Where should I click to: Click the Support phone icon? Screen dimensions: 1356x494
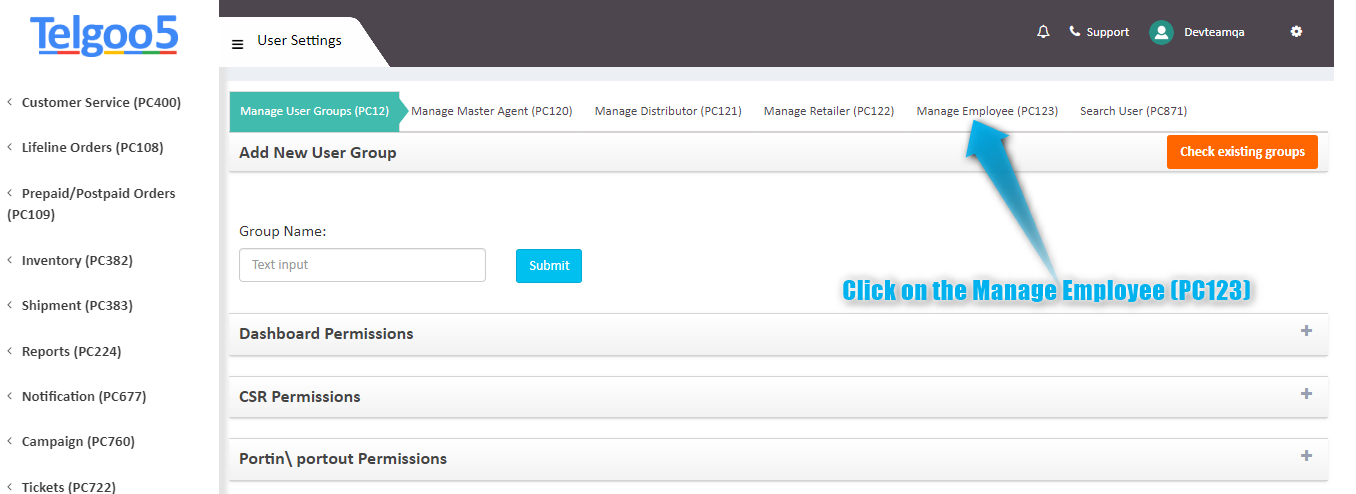point(1075,32)
